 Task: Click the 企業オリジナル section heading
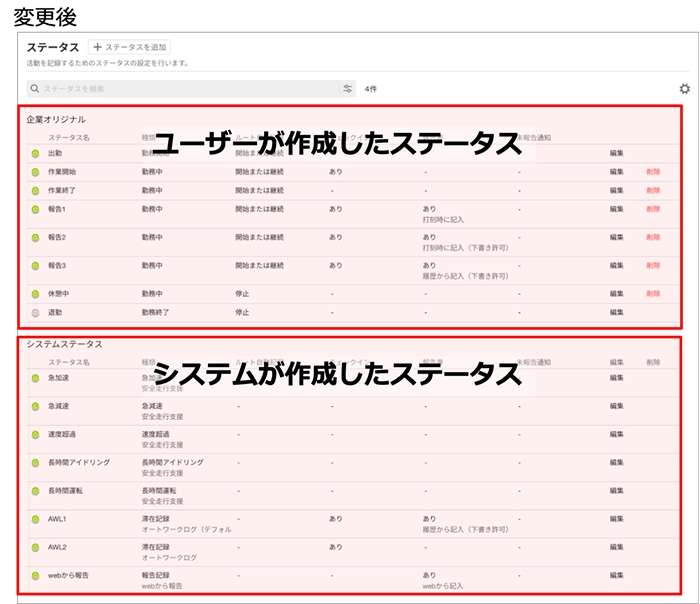(56, 120)
